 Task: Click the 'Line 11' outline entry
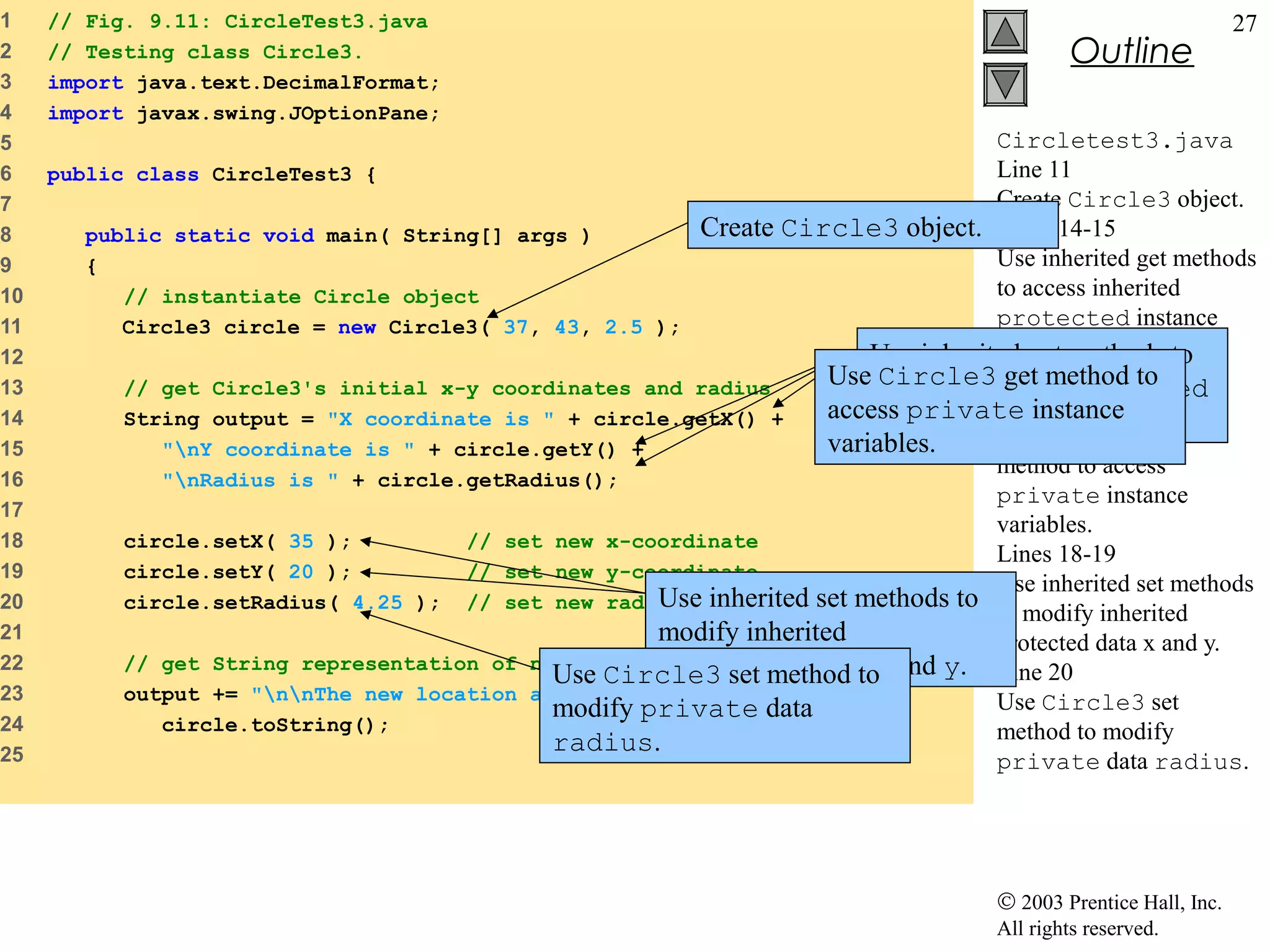(x=1033, y=170)
